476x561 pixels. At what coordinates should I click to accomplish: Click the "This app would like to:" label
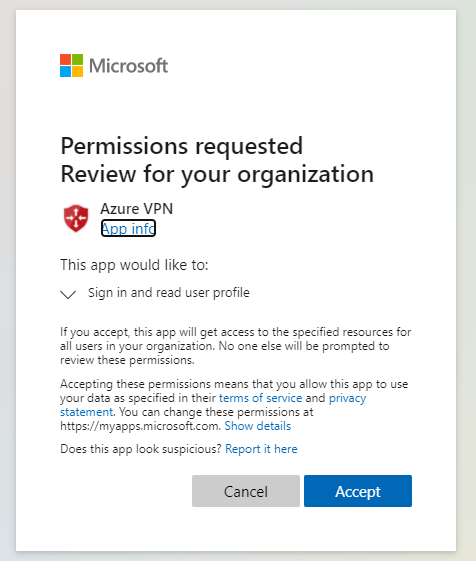134,265
